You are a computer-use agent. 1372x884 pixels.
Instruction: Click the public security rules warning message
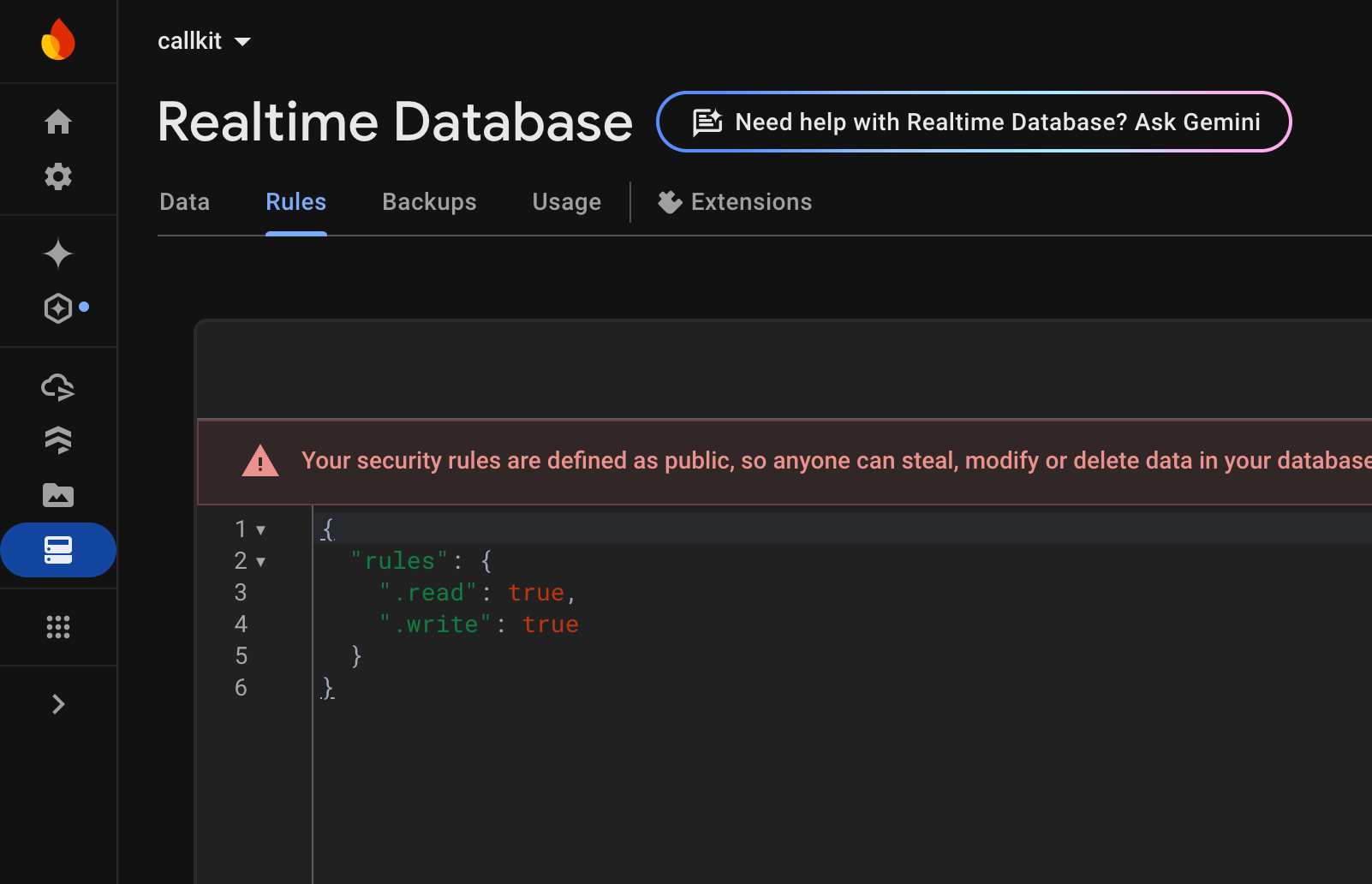pos(836,461)
